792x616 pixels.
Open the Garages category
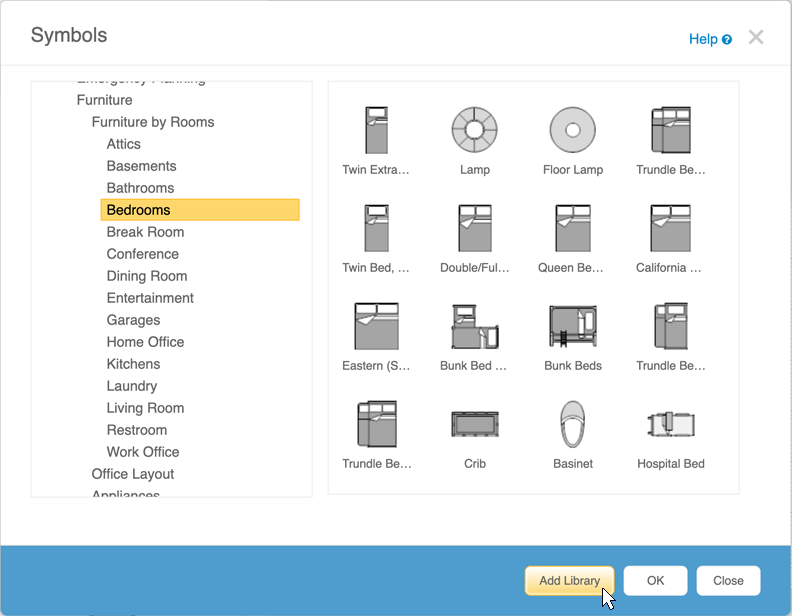coord(133,320)
